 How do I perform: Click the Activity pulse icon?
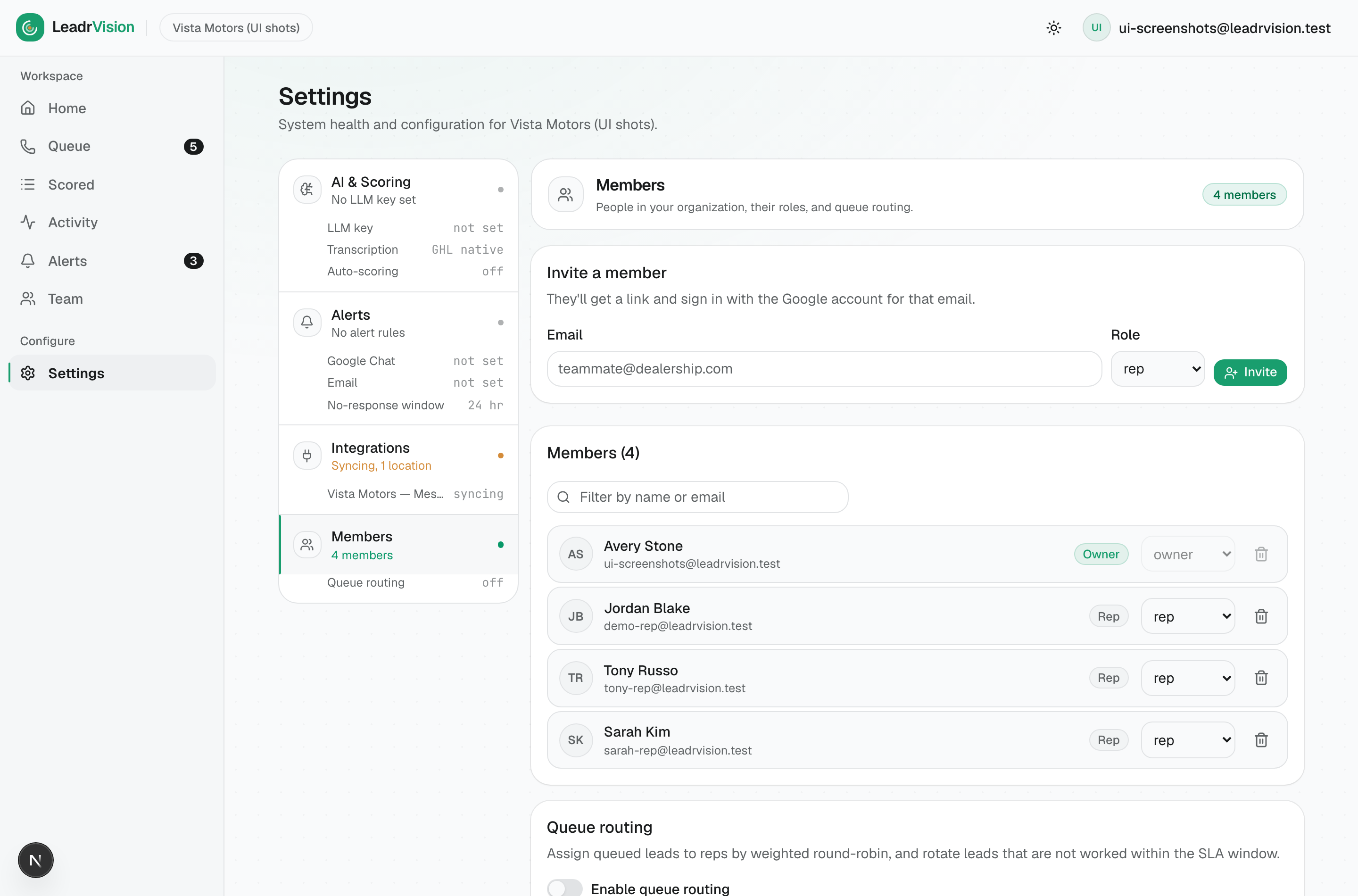pos(28,222)
